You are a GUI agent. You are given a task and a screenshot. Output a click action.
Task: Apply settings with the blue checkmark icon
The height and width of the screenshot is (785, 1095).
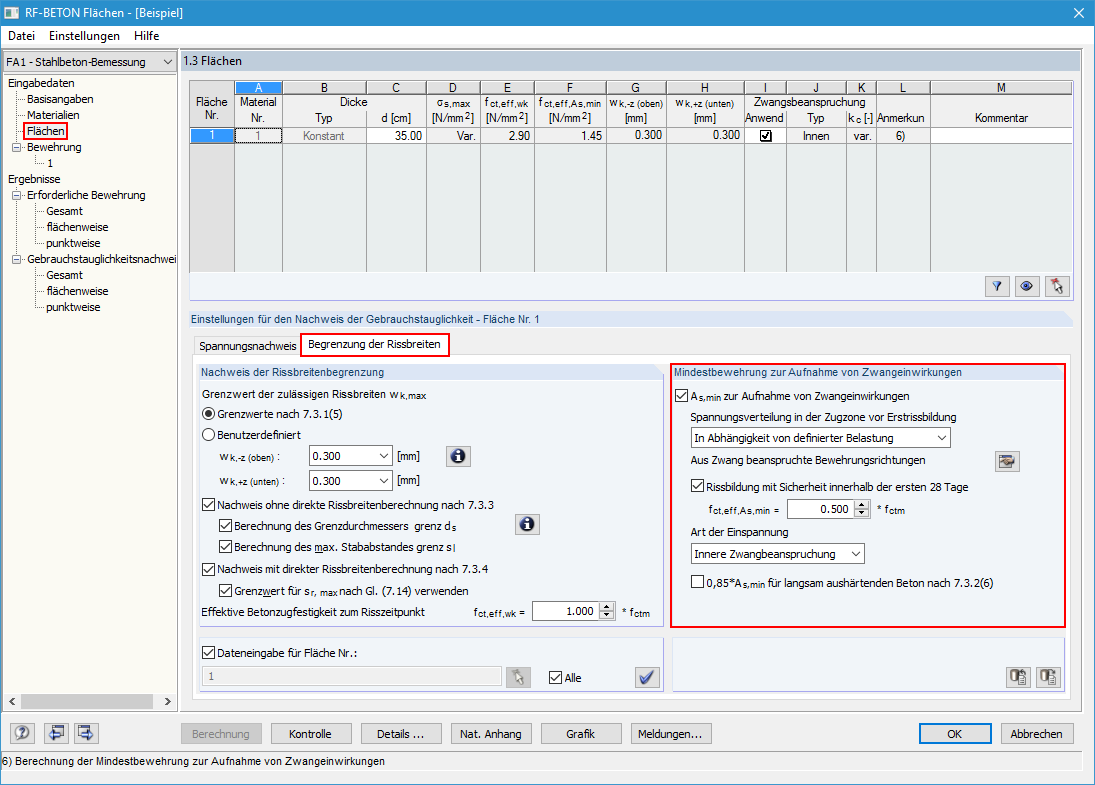click(647, 677)
